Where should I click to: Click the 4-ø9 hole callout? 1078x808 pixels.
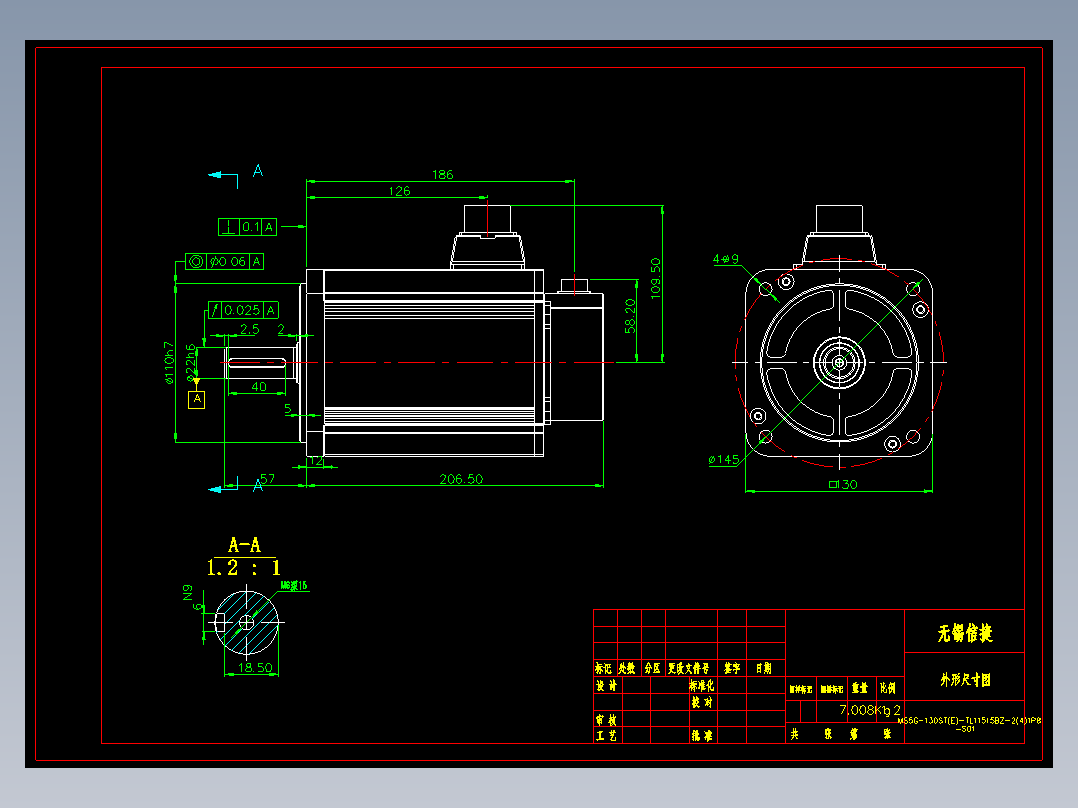click(726, 259)
